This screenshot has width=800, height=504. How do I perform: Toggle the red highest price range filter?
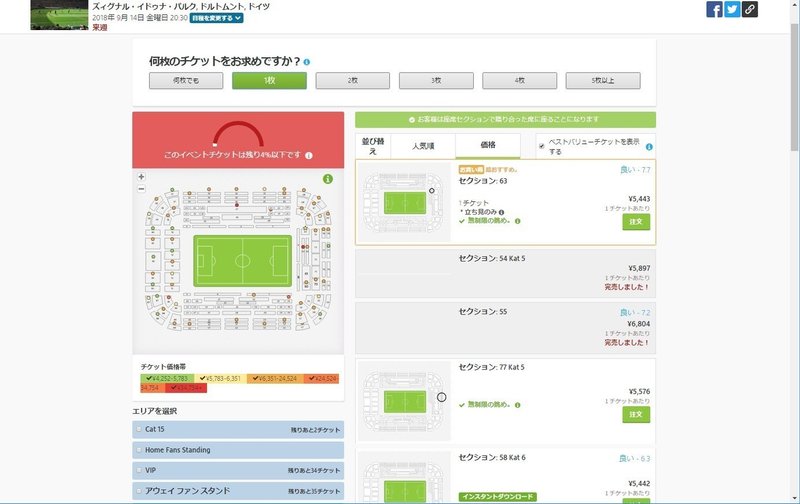(x=186, y=388)
